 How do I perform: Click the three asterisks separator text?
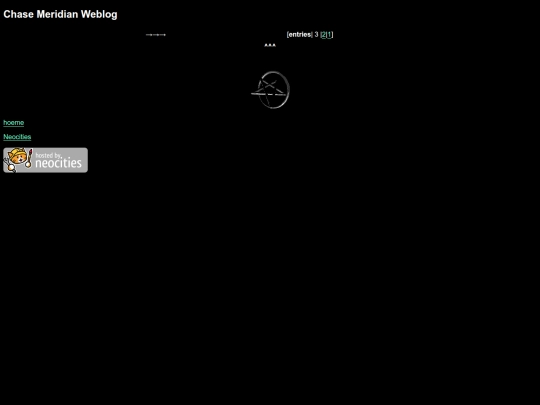pos(270,45)
